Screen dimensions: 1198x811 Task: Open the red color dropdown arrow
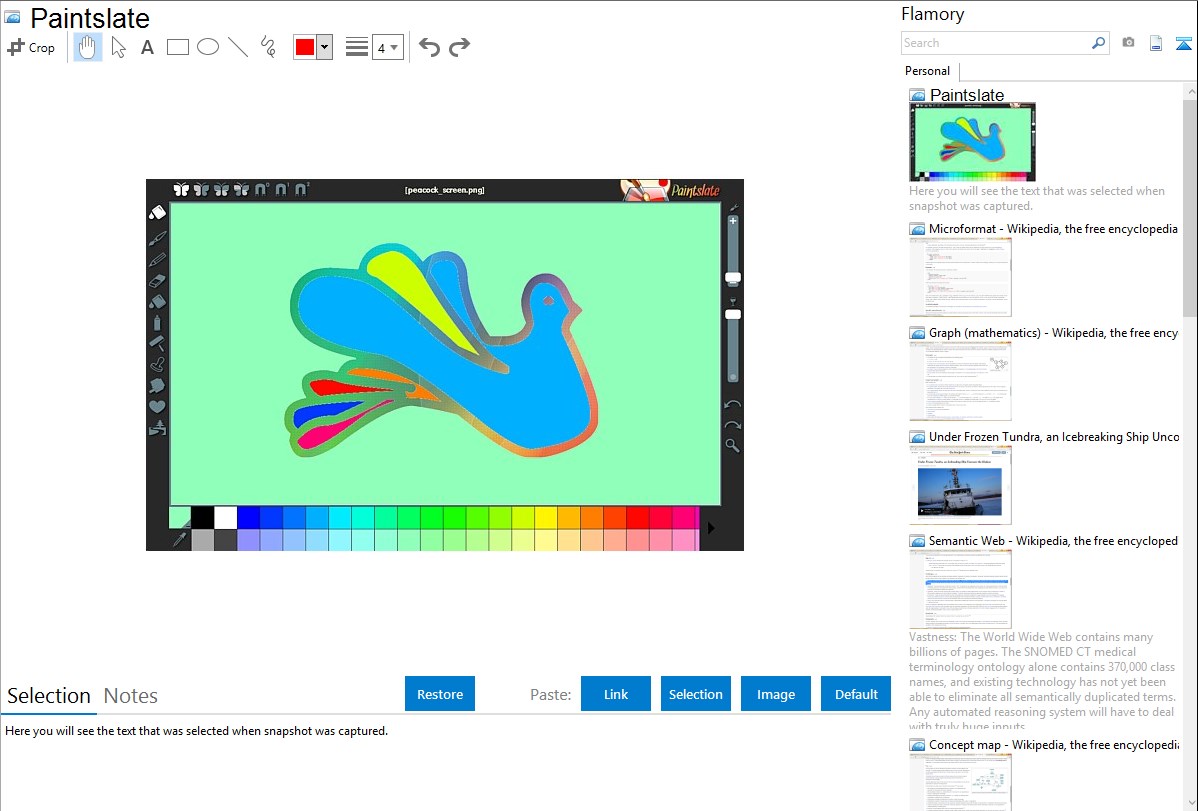coord(324,47)
